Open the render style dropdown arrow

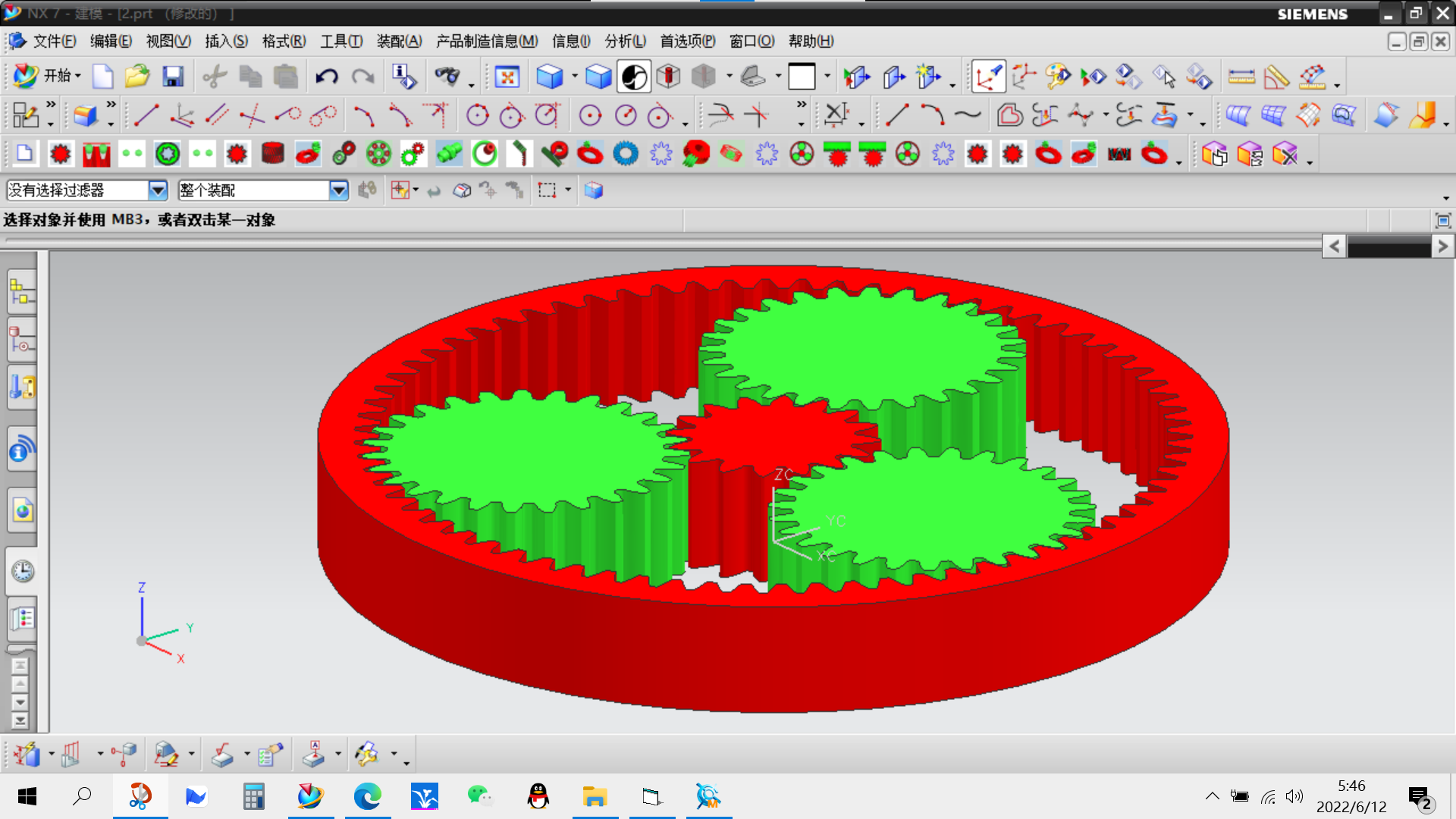574,77
